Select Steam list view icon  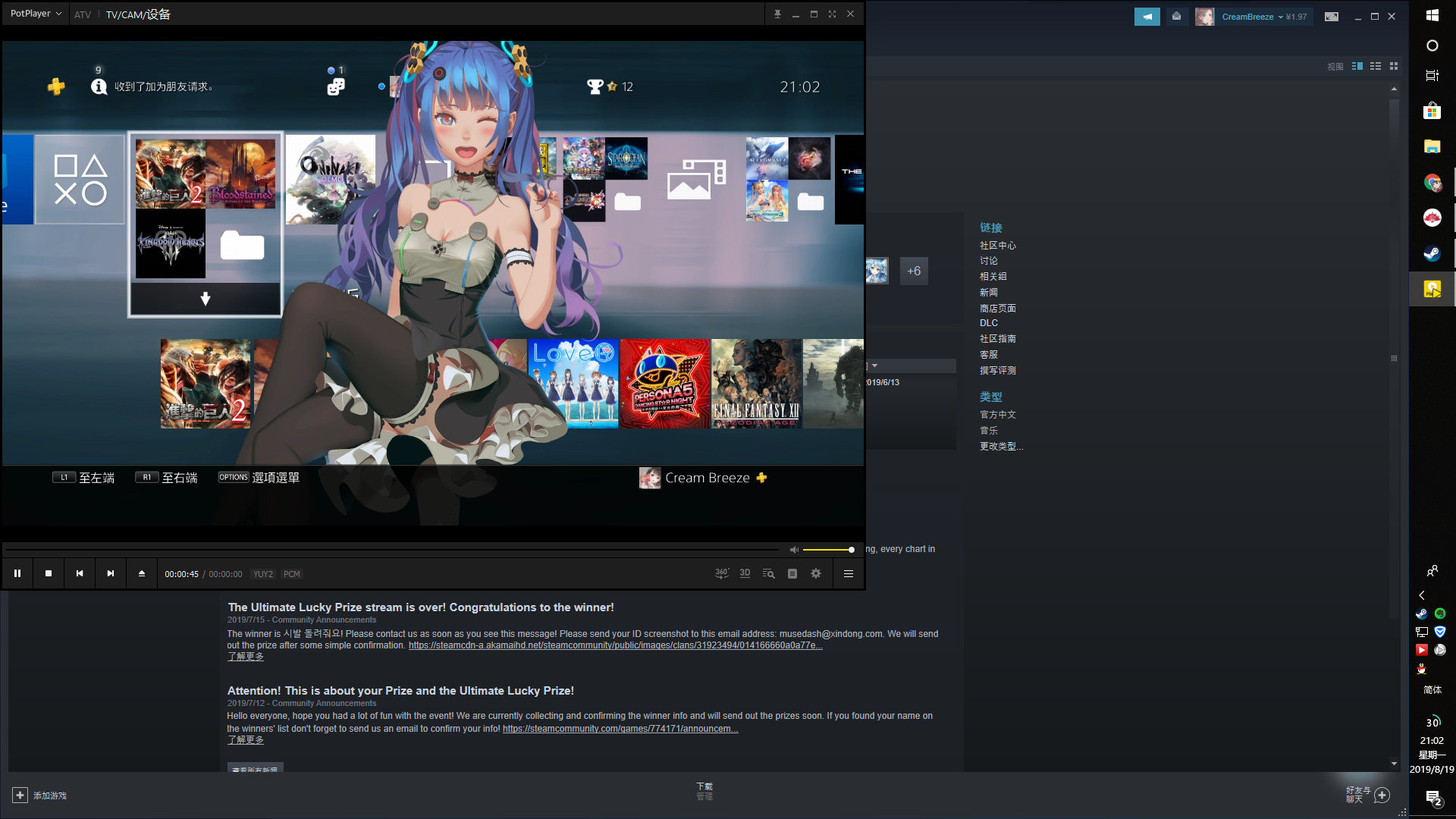1376,66
